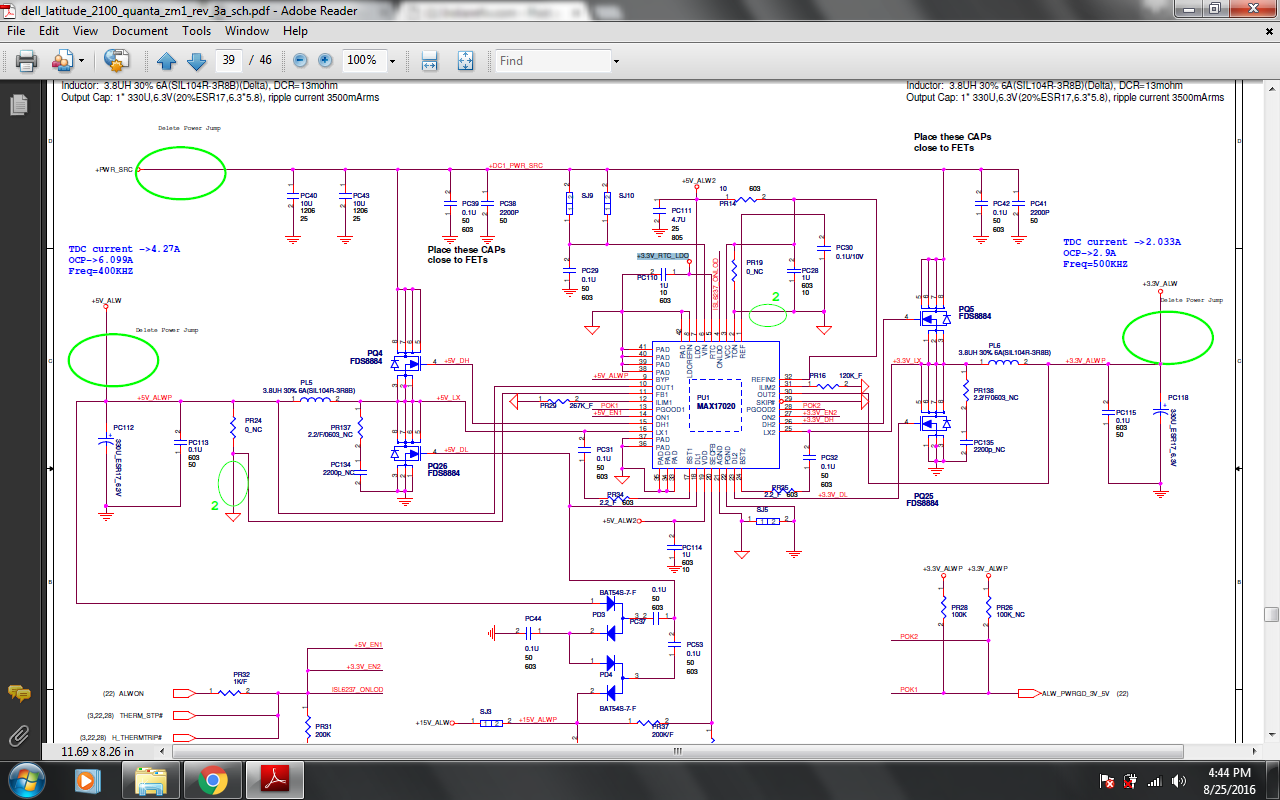
Task: Go to previous page using up arrow
Action: coord(167,61)
